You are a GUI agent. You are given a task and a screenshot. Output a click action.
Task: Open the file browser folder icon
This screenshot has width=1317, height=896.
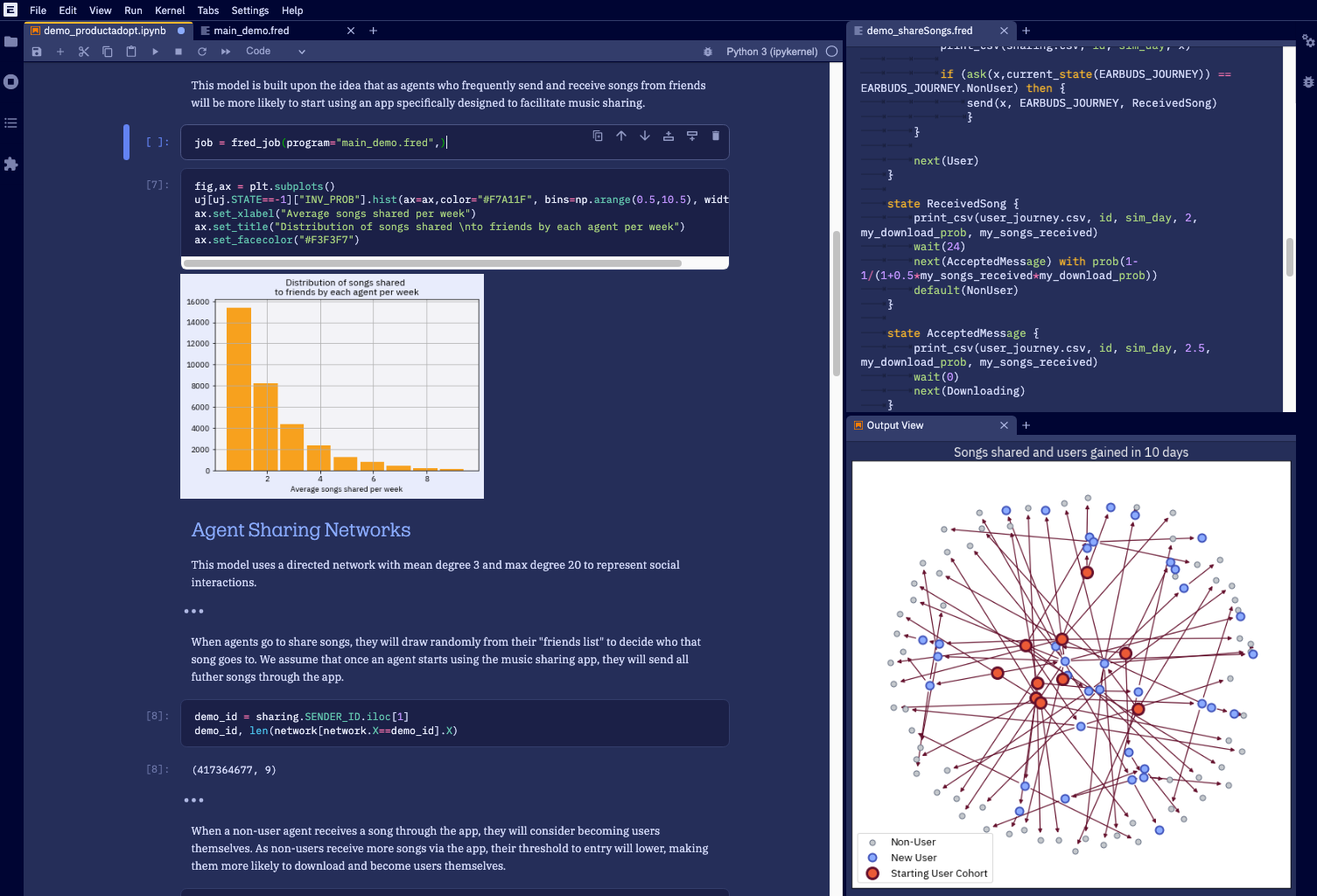[11, 41]
